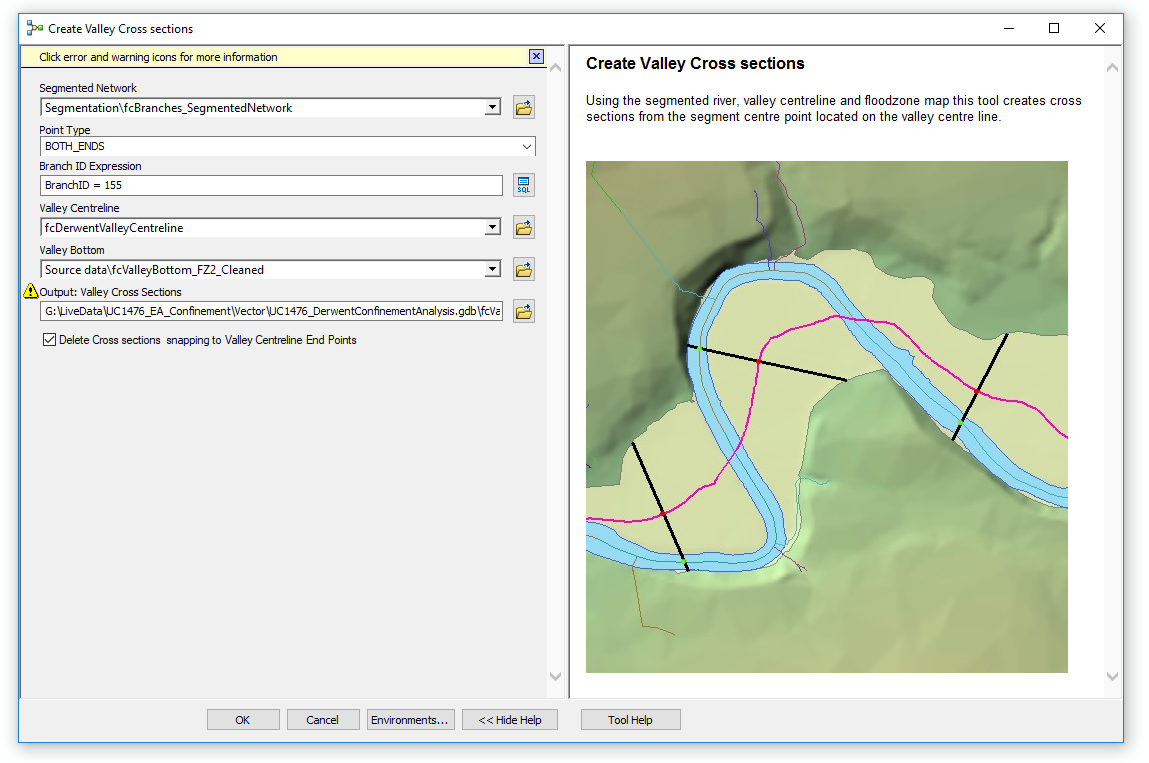The width and height of the screenshot is (1149, 763).
Task: Click the help panel scrollbar down arrow
Action: pos(1111,677)
